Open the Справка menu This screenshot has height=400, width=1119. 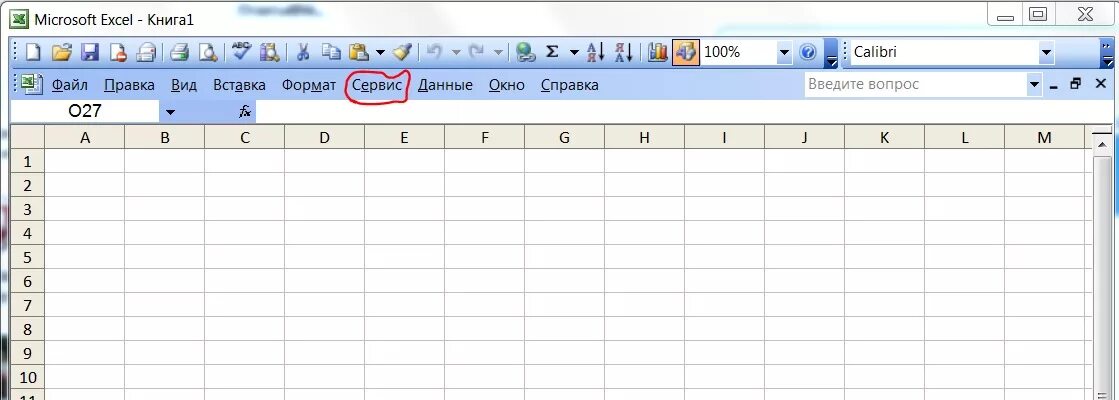569,85
